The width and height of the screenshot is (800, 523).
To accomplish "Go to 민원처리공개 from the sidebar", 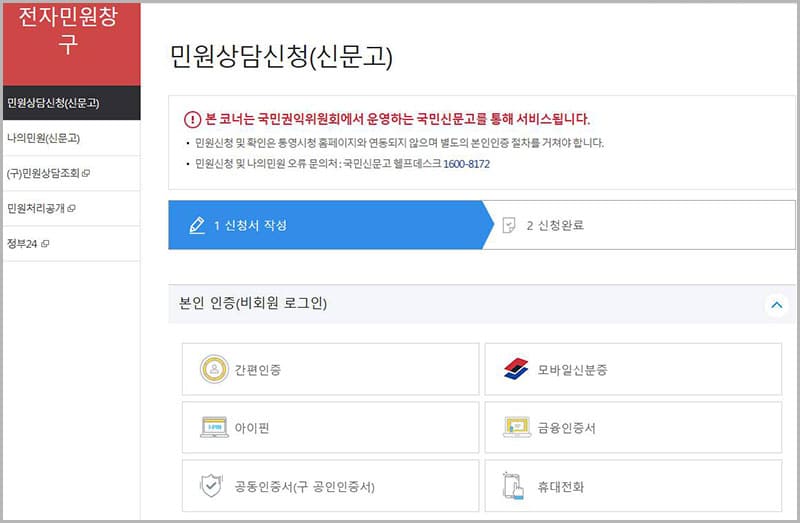I will coord(35,209).
